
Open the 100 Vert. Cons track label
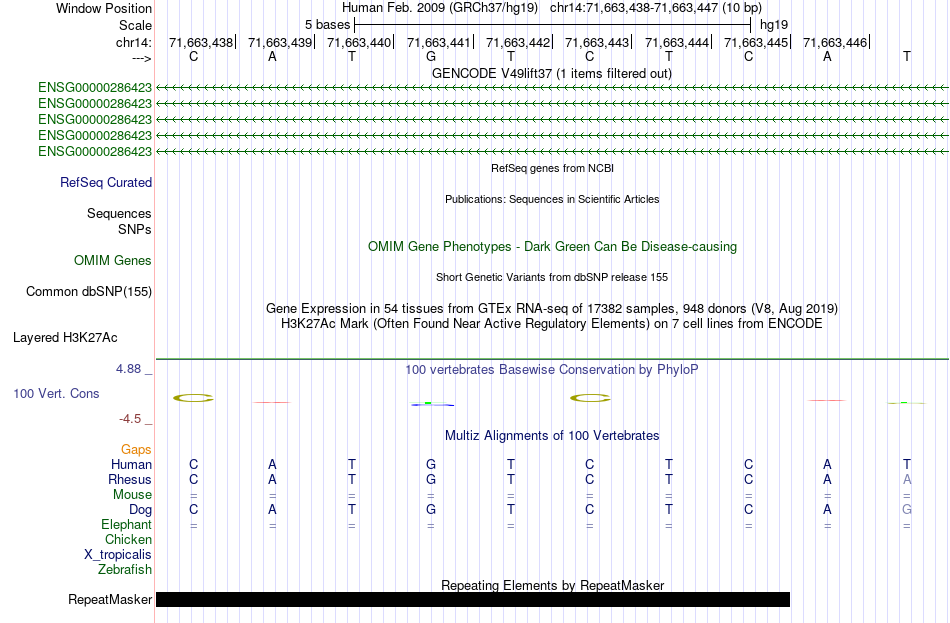[56, 394]
